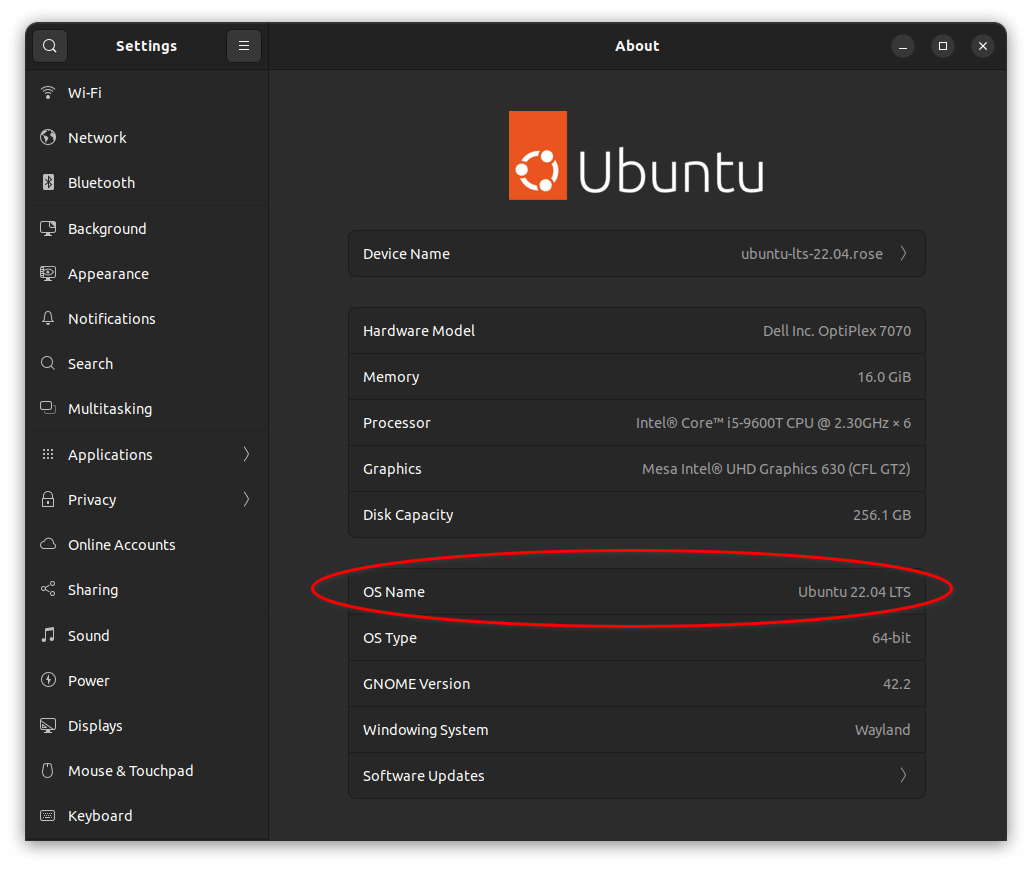The image size is (1032, 869).
Task: Open the Multitasking settings panel
Action: [108, 408]
